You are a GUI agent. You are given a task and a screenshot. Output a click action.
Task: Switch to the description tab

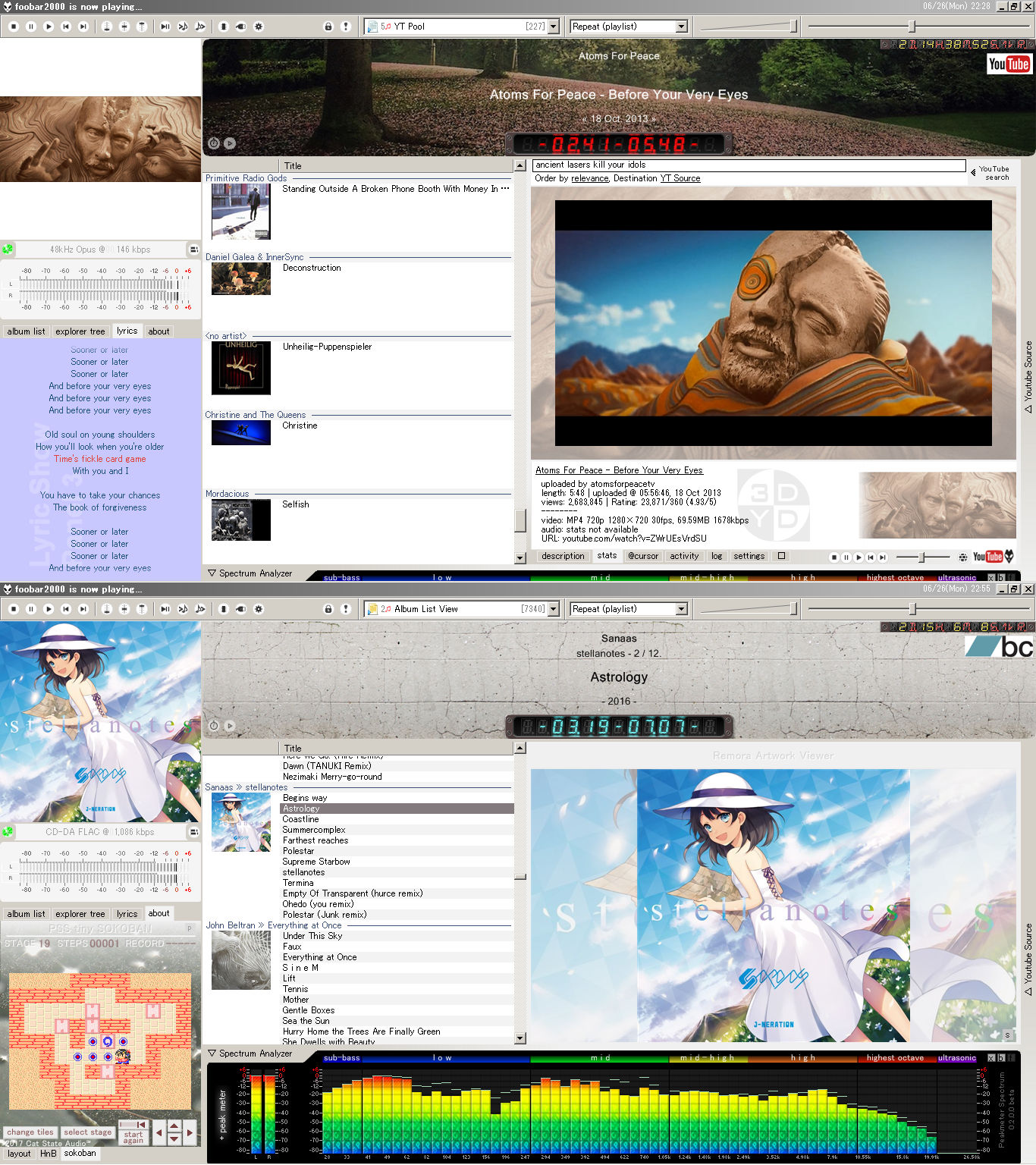(563, 556)
